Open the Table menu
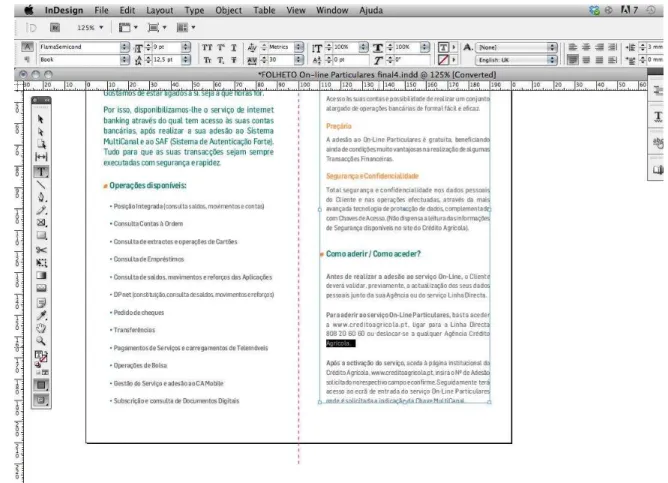 [x=264, y=10]
